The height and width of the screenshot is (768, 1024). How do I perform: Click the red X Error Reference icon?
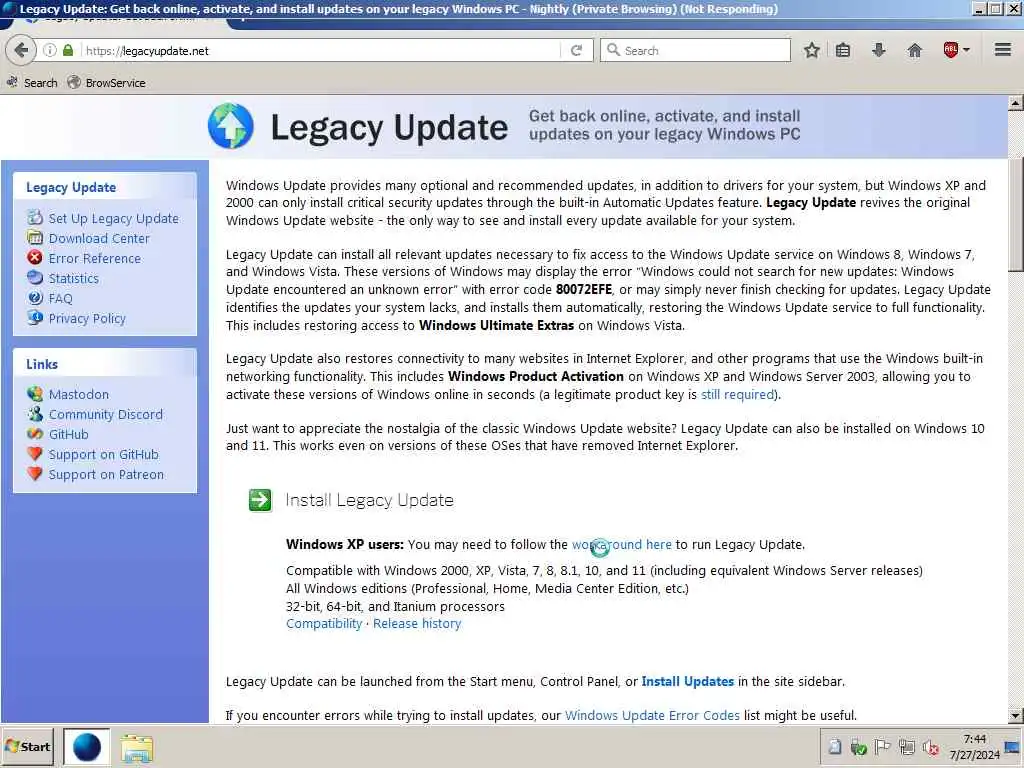[x=35, y=257]
